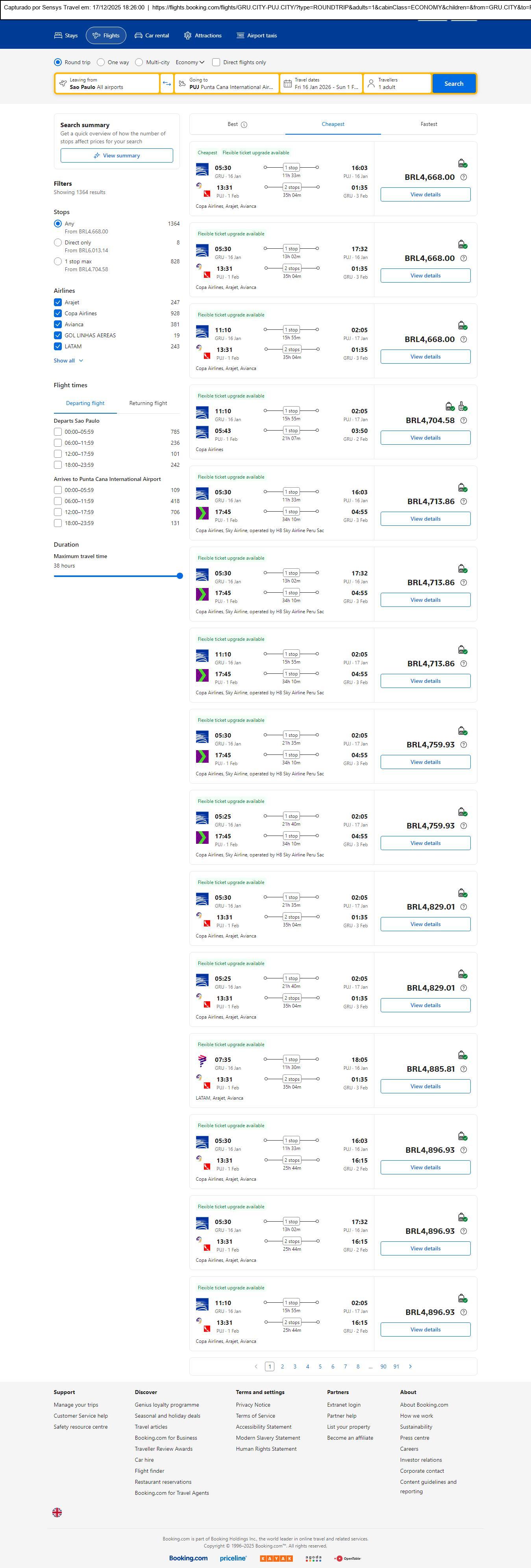Screen dimensions: 531x1568
Task: Click the traveller person icon in Travellers field
Action: tap(371, 83)
